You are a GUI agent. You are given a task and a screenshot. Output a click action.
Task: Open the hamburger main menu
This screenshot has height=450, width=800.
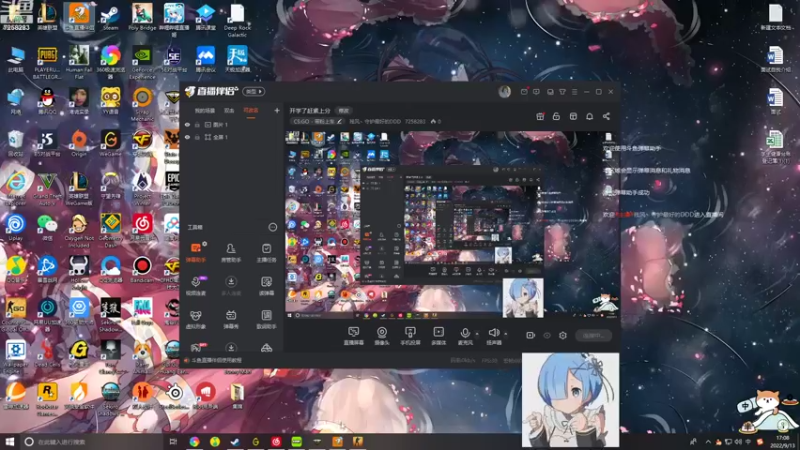coord(574,92)
